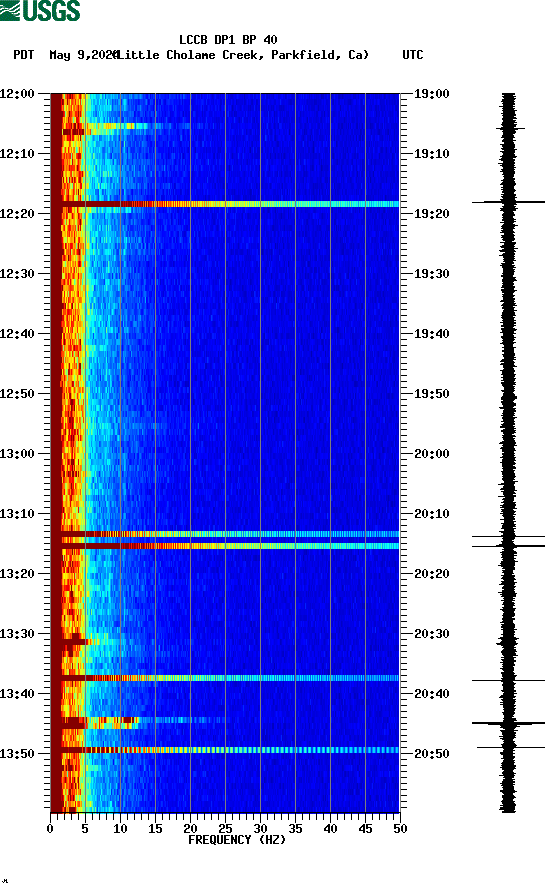552x892 pixels.
Task: Click the seismogram spike near 20:45 UTC
Action: pyautogui.click(x=508, y=723)
